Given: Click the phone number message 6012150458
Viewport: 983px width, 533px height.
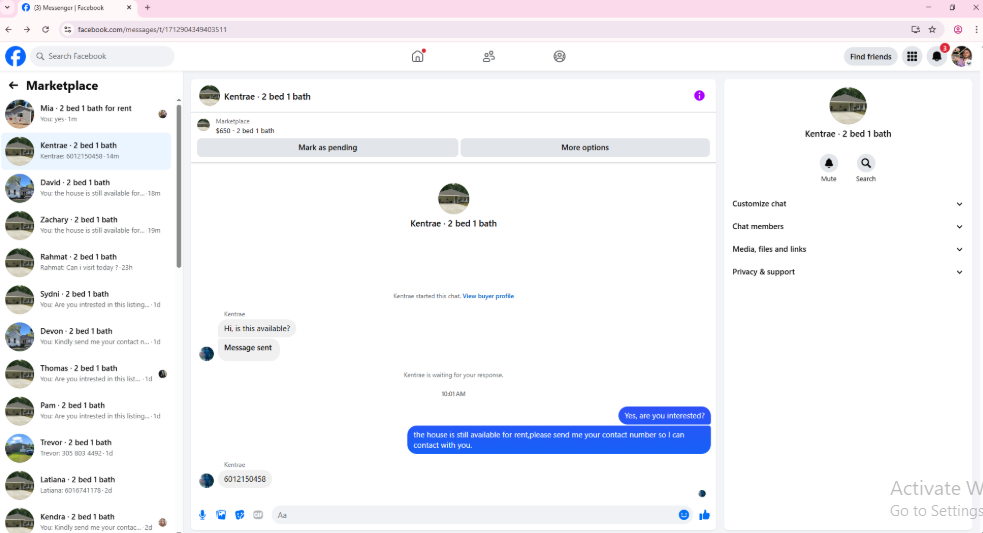Looking at the screenshot, I should coord(244,479).
